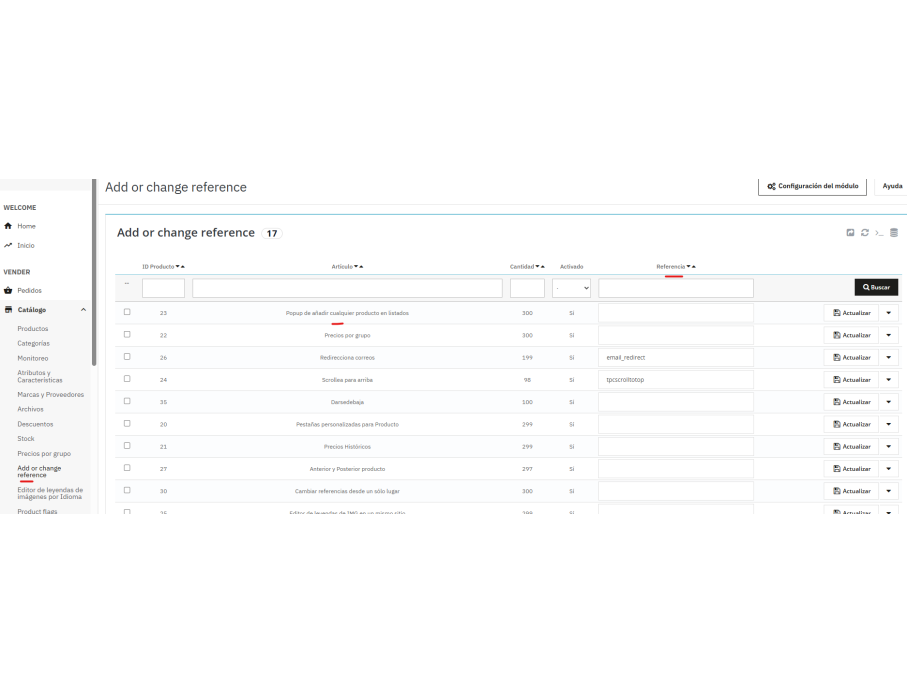Select checkbox for Anterior y Posterior producto
This screenshot has height=693, width=907.
(x=127, y=468)
